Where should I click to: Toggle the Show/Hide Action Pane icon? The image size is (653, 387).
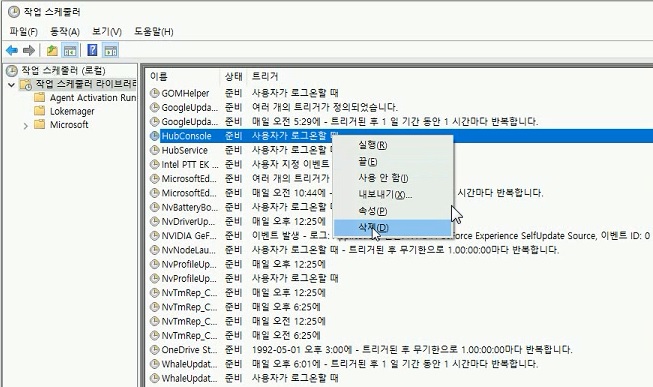coord(111,51)
